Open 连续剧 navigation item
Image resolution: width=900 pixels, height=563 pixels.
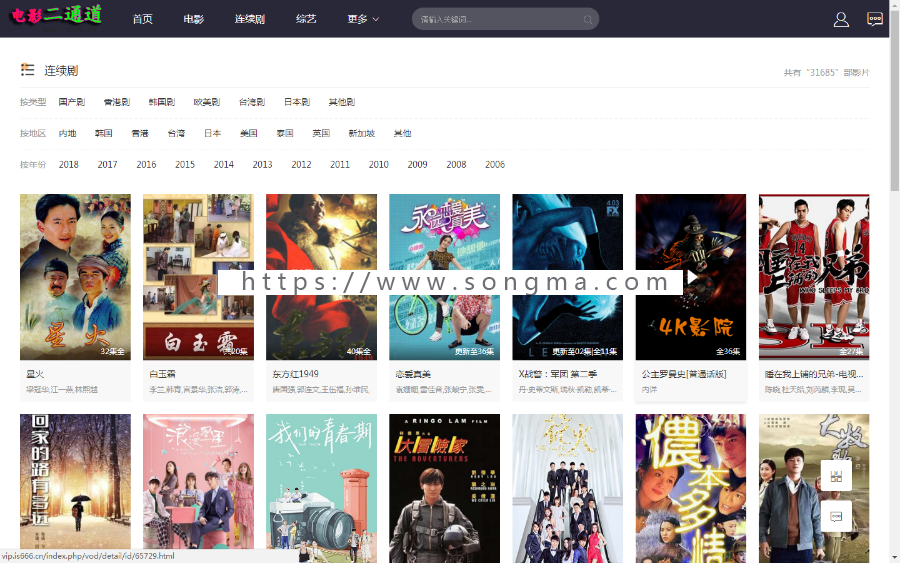pyautogui.click(x=250, y=19)
